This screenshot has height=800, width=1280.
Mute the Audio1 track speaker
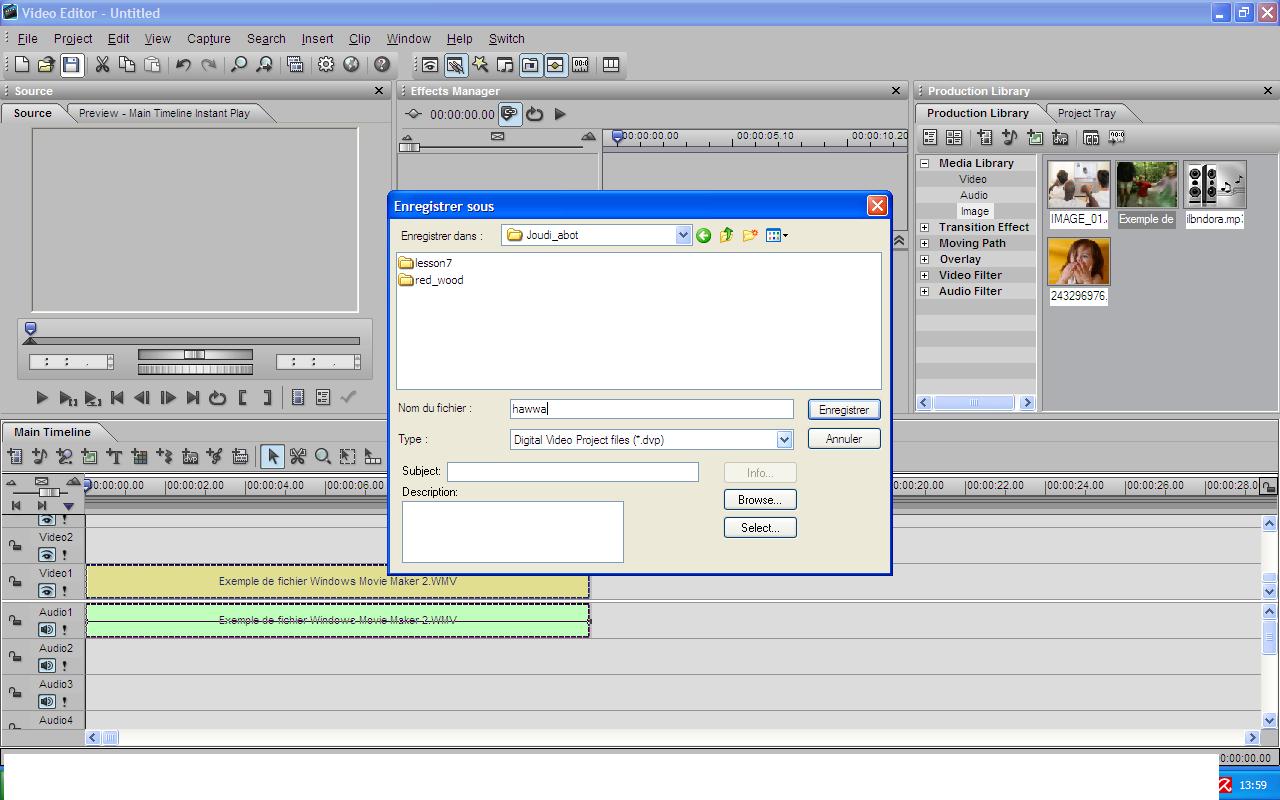click(x=46, y=630)
